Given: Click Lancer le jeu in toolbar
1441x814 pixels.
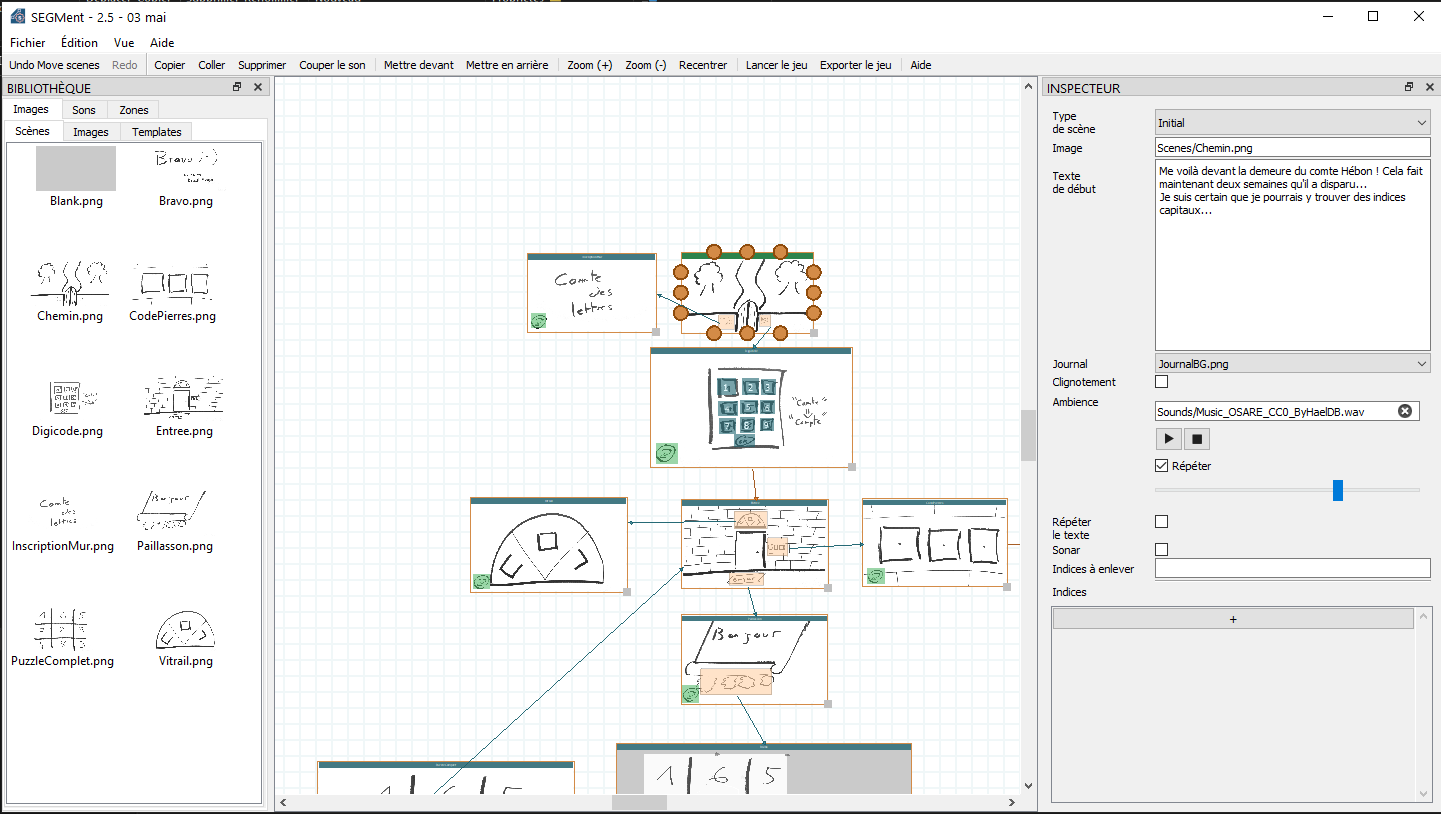Looking at the screenshot, I should [x=777, y=65].
